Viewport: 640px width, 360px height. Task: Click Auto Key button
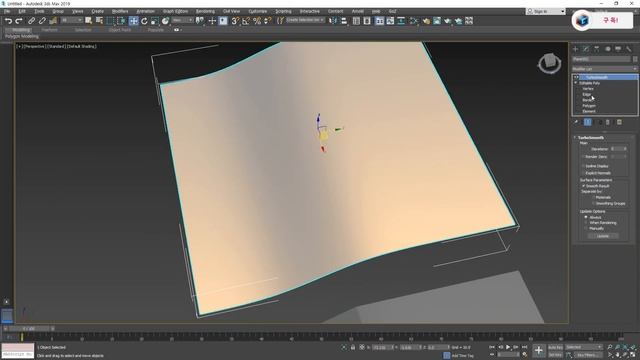tap(555, 347)
